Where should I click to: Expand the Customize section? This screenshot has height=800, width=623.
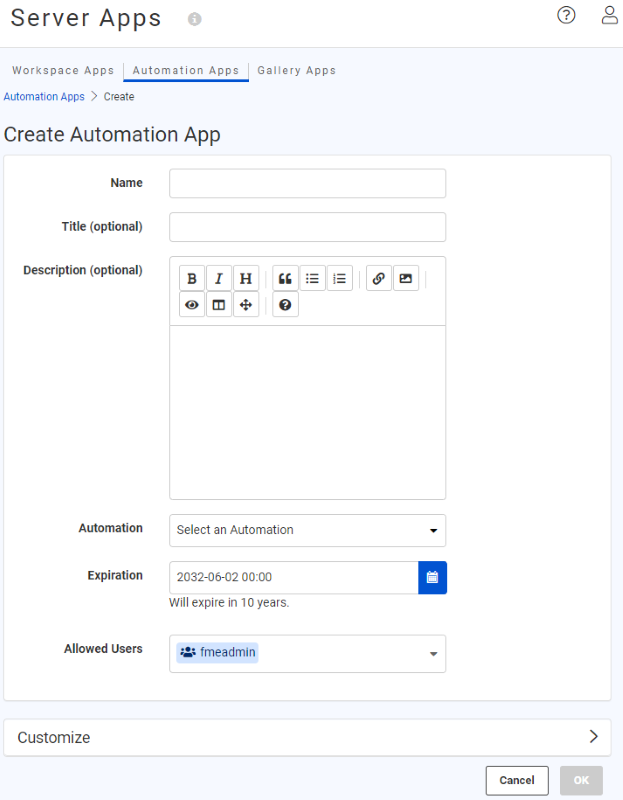click(307, 737)
